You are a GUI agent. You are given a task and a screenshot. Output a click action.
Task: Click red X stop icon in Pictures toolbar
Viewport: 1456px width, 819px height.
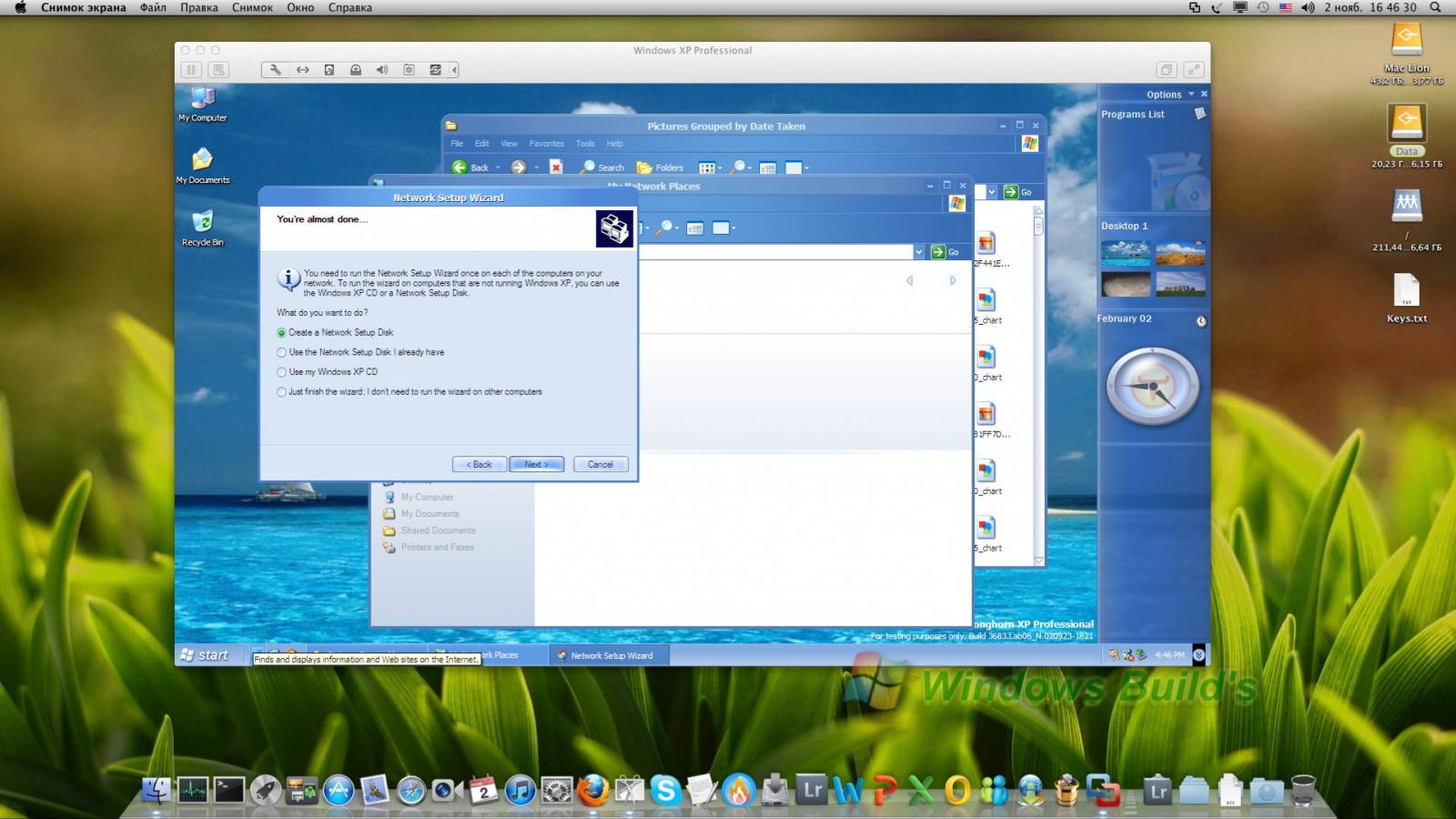[556, 167]
